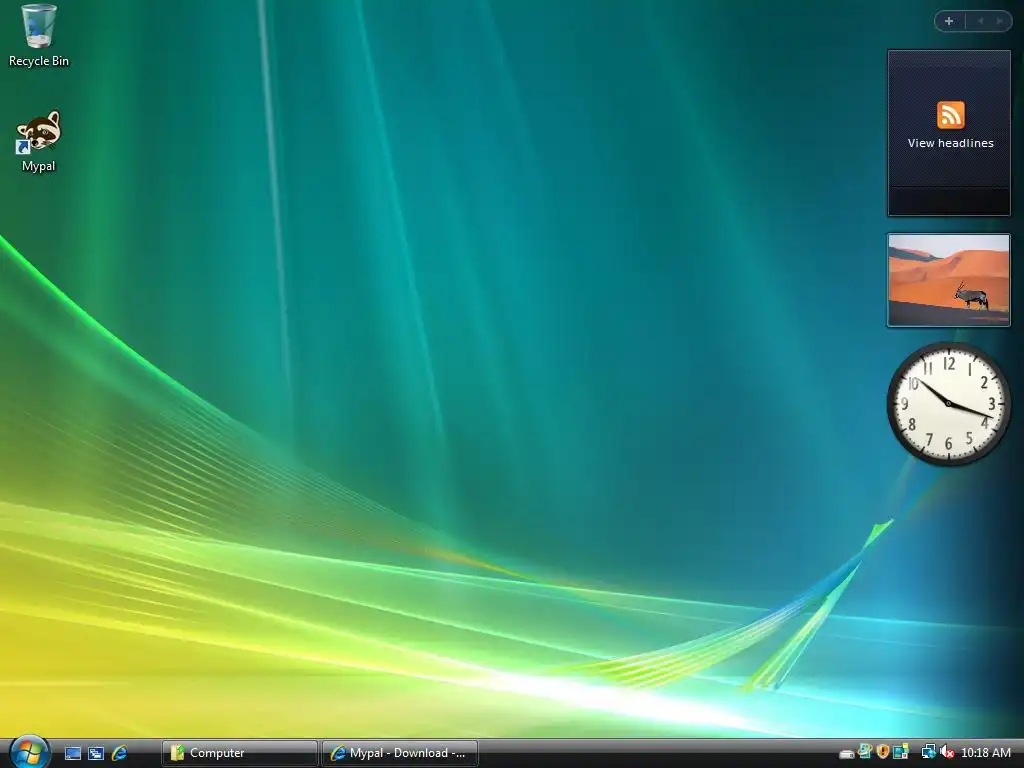Click the analog clock gadget

[949, 404]
